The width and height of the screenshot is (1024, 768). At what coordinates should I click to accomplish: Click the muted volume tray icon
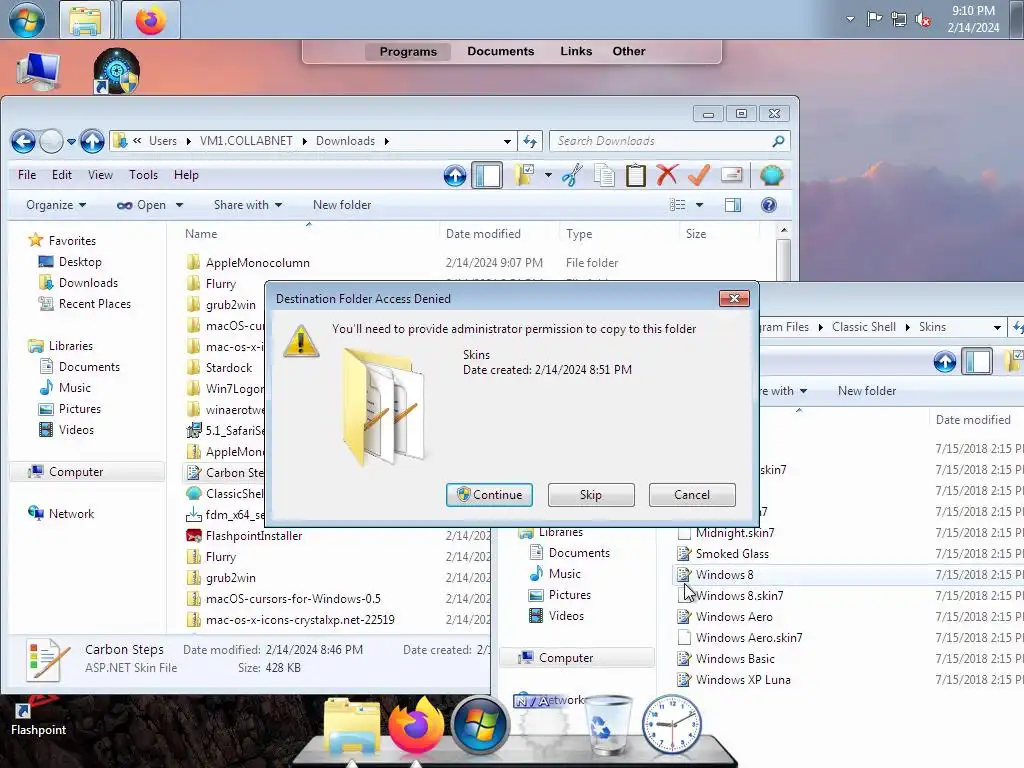click(923, 20)
